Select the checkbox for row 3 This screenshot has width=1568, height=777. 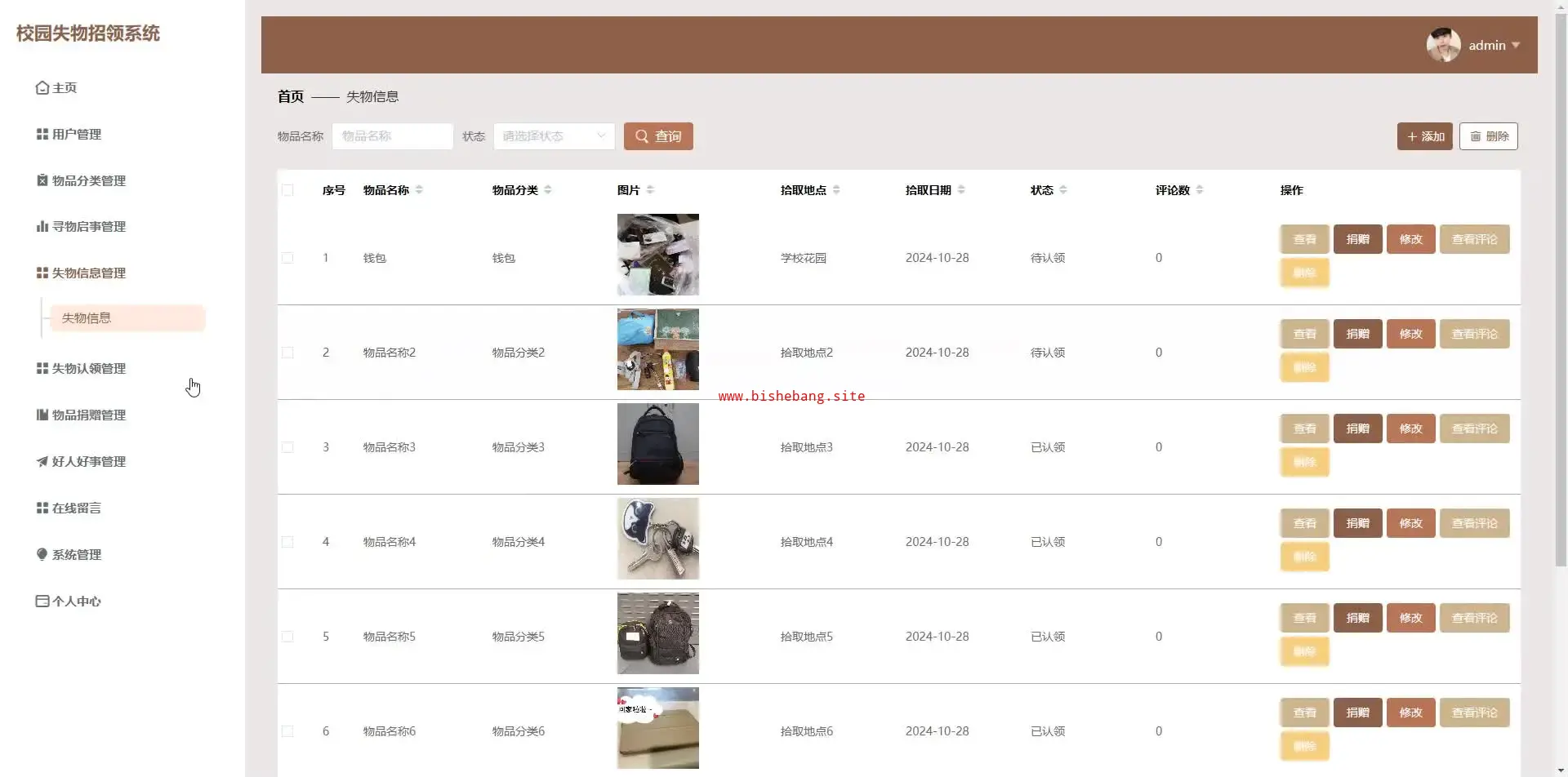[287, 447]
